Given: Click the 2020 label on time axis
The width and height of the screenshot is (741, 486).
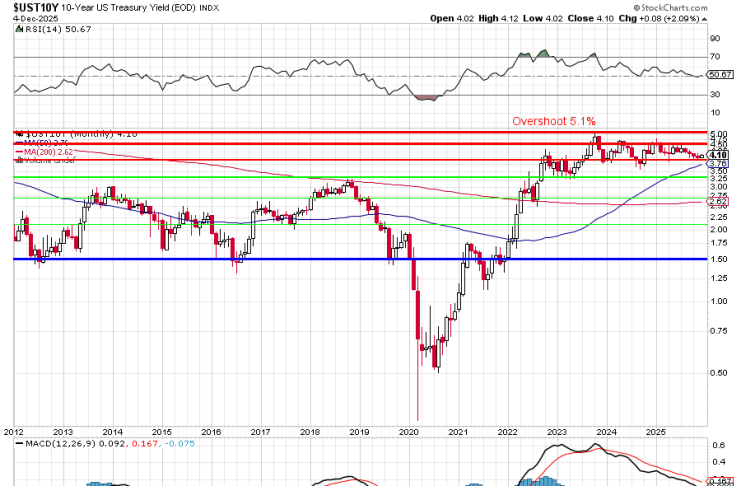Looking at the screenshot, I should [x=408, y=432].
